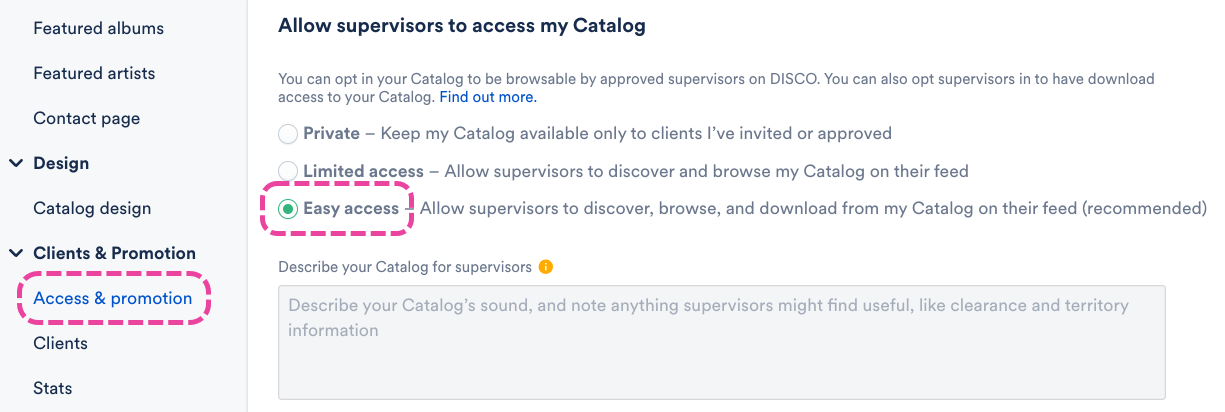Select the Easy access radio button
The image size is (1225, 412).
tap(288, 209)
